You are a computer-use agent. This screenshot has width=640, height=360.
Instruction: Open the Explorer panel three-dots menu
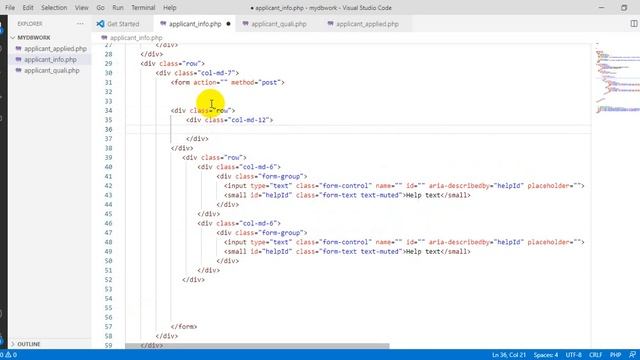click(80, 24)
